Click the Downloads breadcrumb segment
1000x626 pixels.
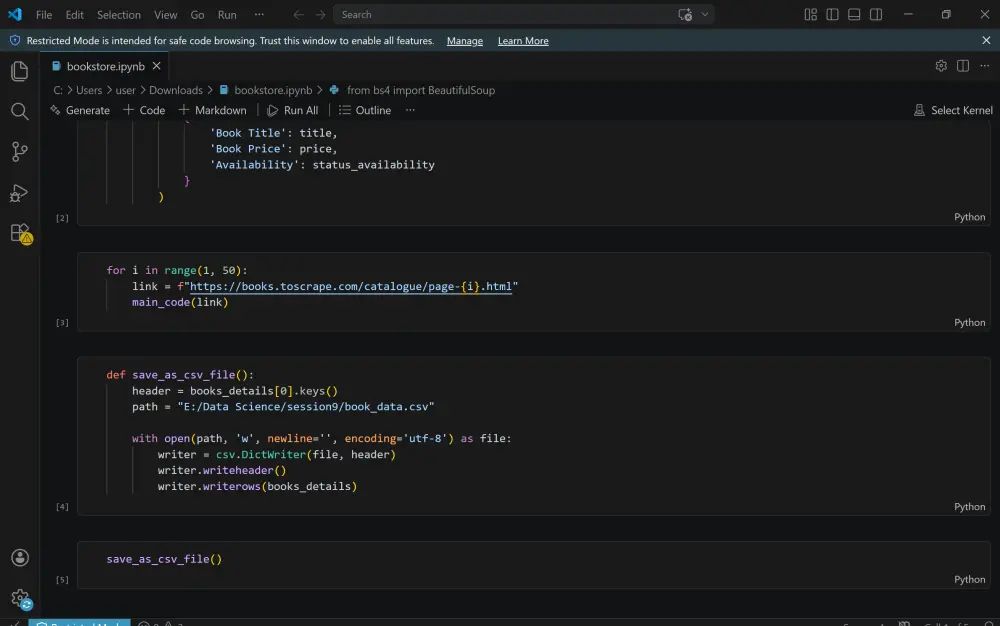(175, 90)
